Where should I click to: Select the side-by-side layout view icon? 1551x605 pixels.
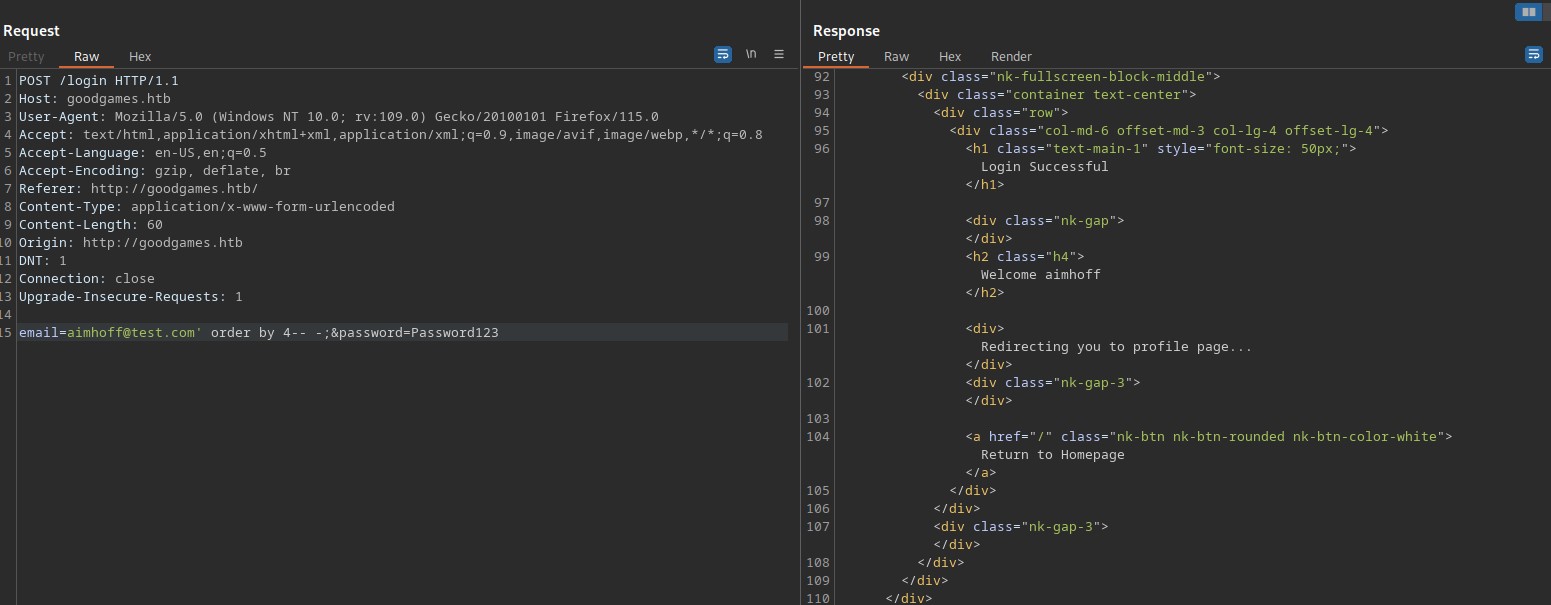(x=1528, y=12)
